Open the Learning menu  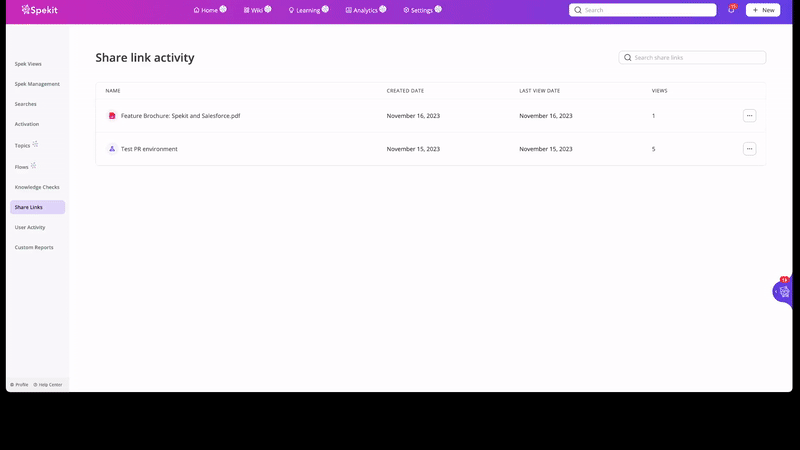(x=304, y=10)
